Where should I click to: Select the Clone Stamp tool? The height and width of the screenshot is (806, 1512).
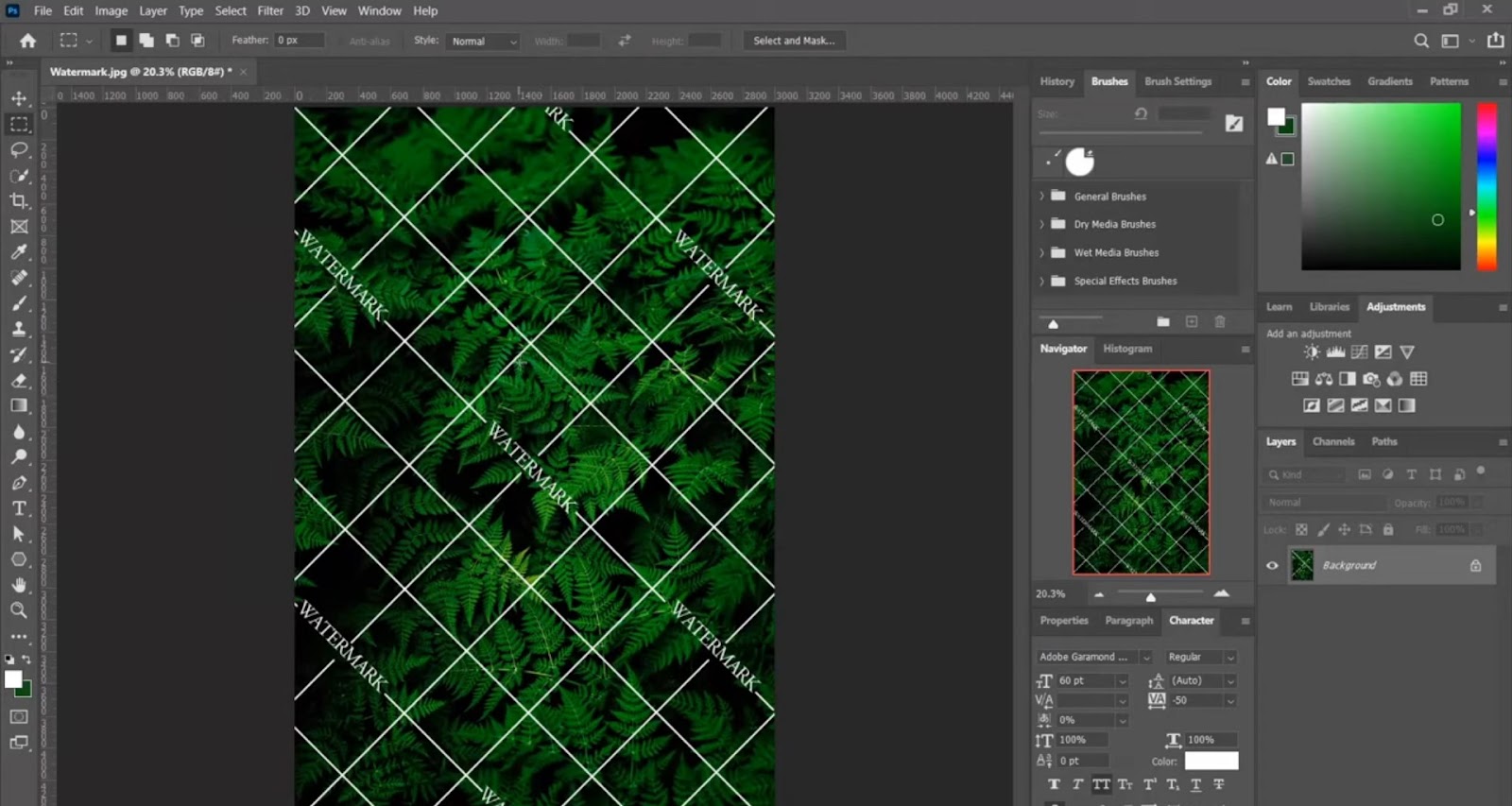pos(19,329)
